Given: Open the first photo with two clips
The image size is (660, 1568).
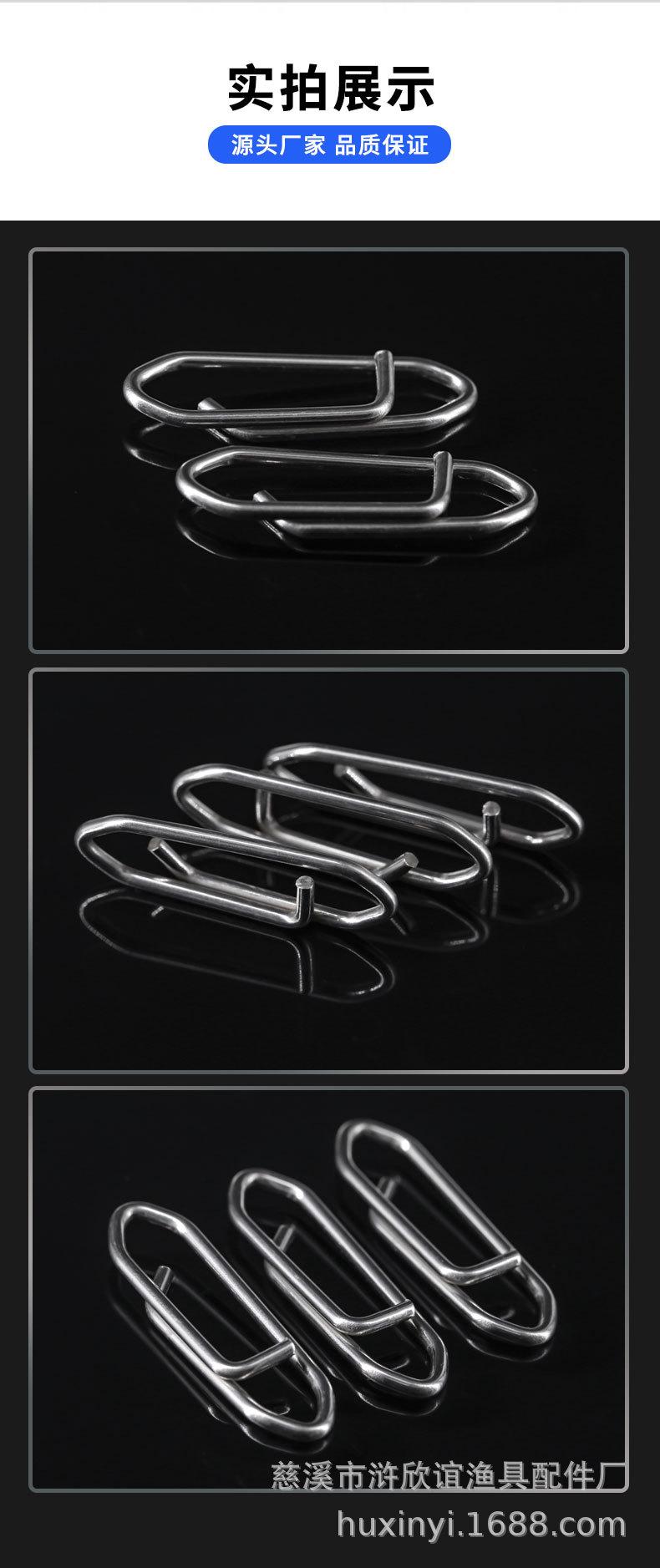Looking at the screenshot, I should (x=328, y=450).
